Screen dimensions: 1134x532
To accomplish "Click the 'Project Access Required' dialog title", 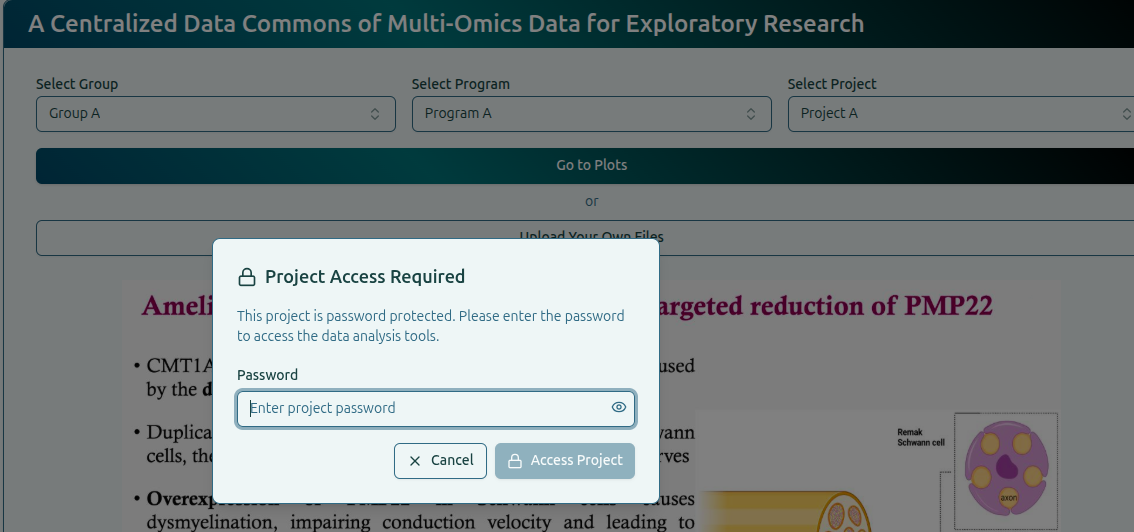I will click(365, 276).
